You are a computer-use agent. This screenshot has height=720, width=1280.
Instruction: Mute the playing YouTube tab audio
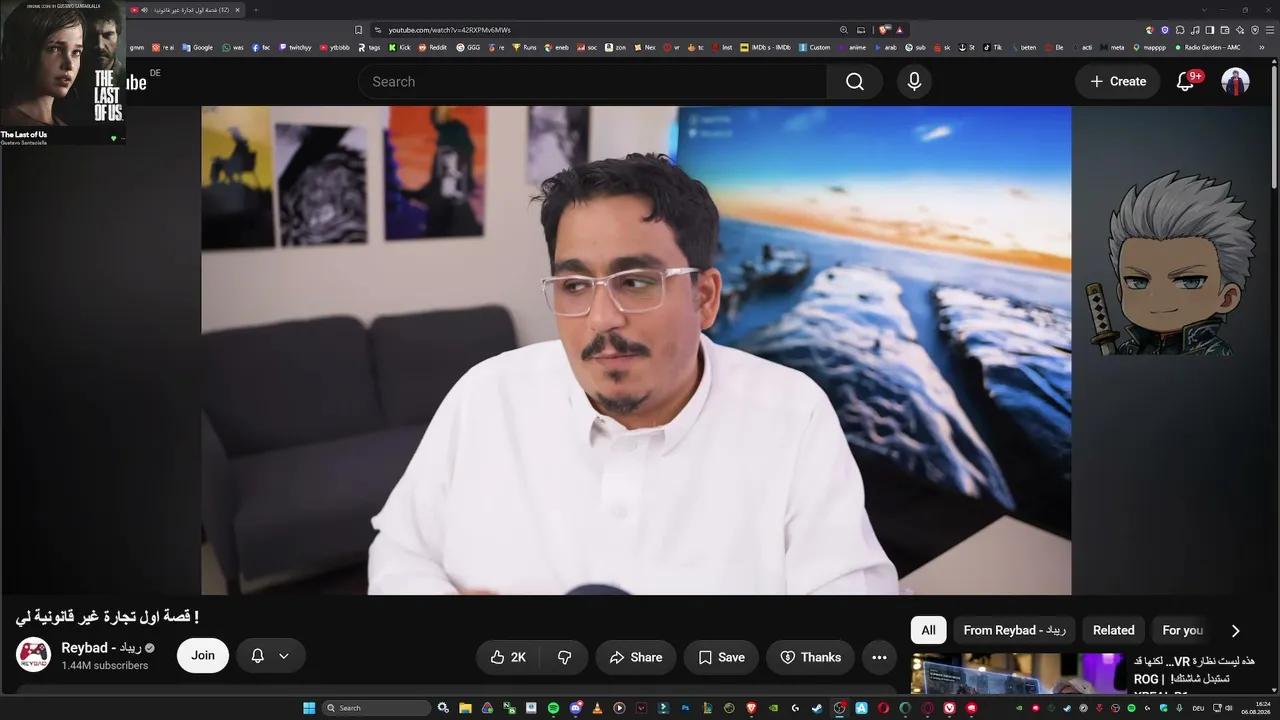pyautogui.click(x=144, y=10)
